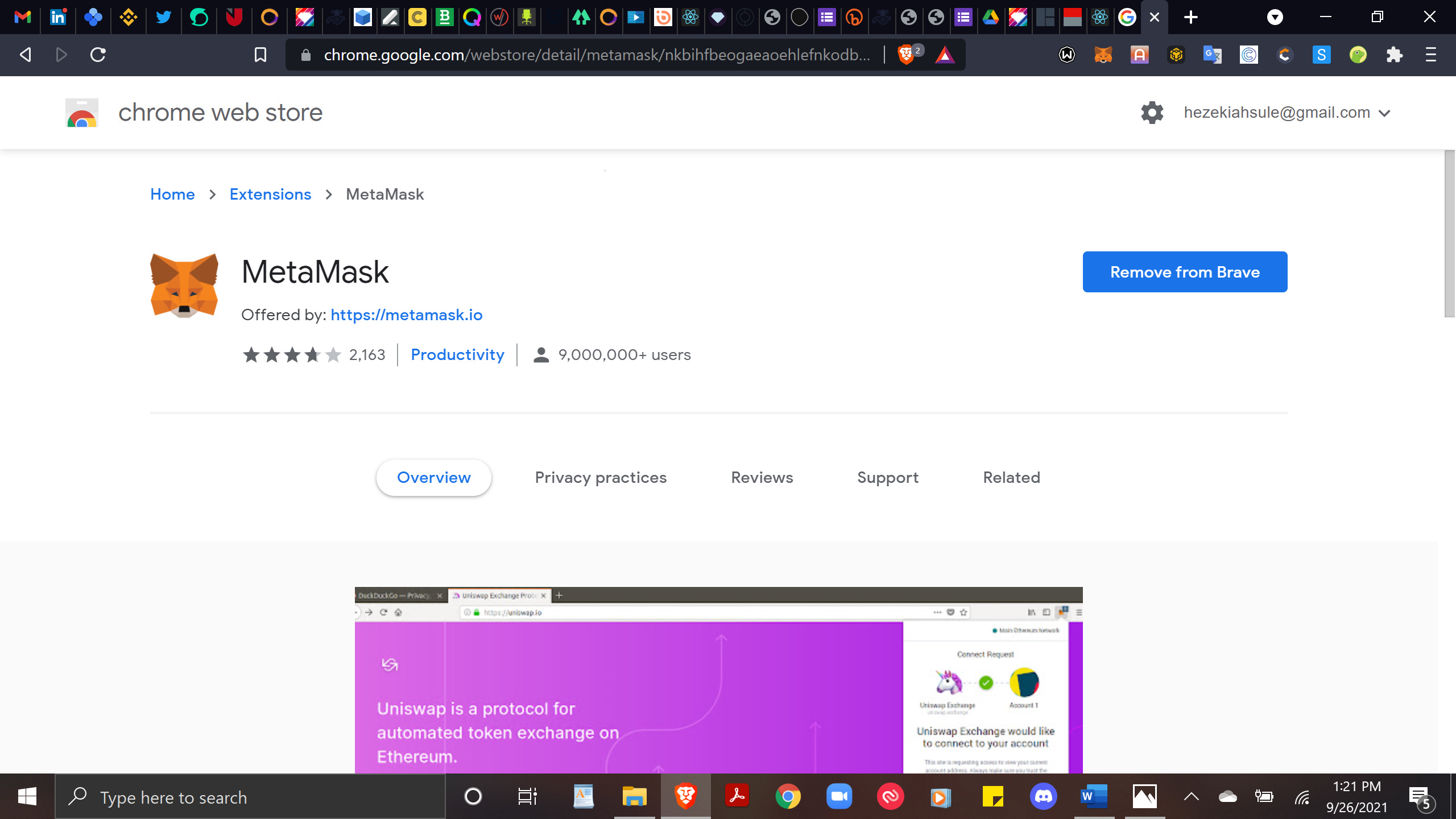1456x819 pixels.
Task: Open Brave Rewards triangle icon
Action: tap(945, 55)
